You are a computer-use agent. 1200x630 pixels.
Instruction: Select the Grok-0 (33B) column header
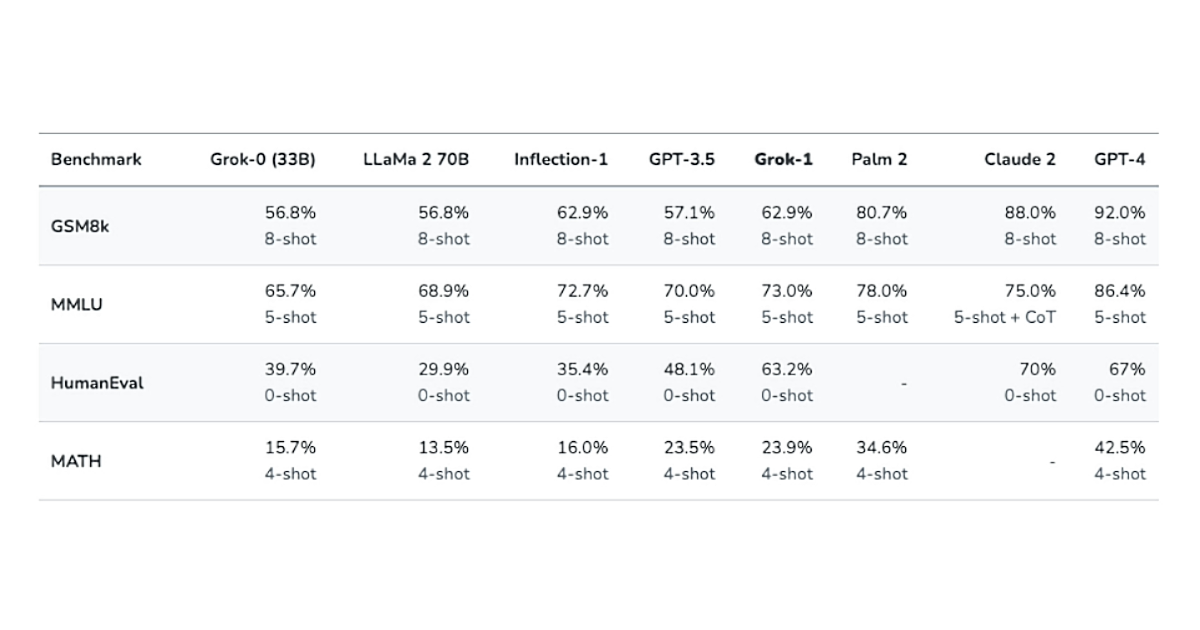[263, 159]
